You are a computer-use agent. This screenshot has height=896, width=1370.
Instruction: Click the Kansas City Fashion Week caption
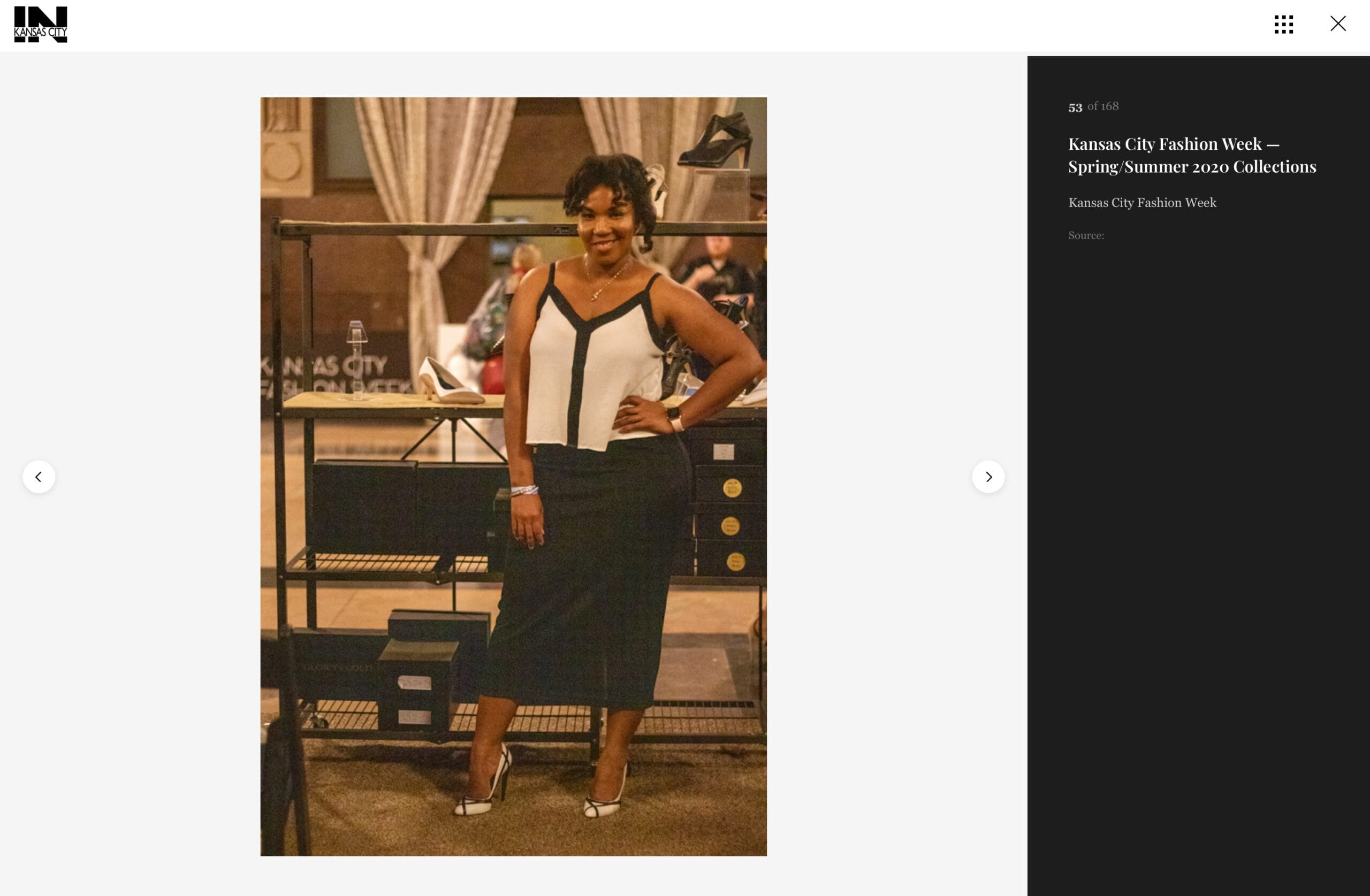(x=1141, y=203)
